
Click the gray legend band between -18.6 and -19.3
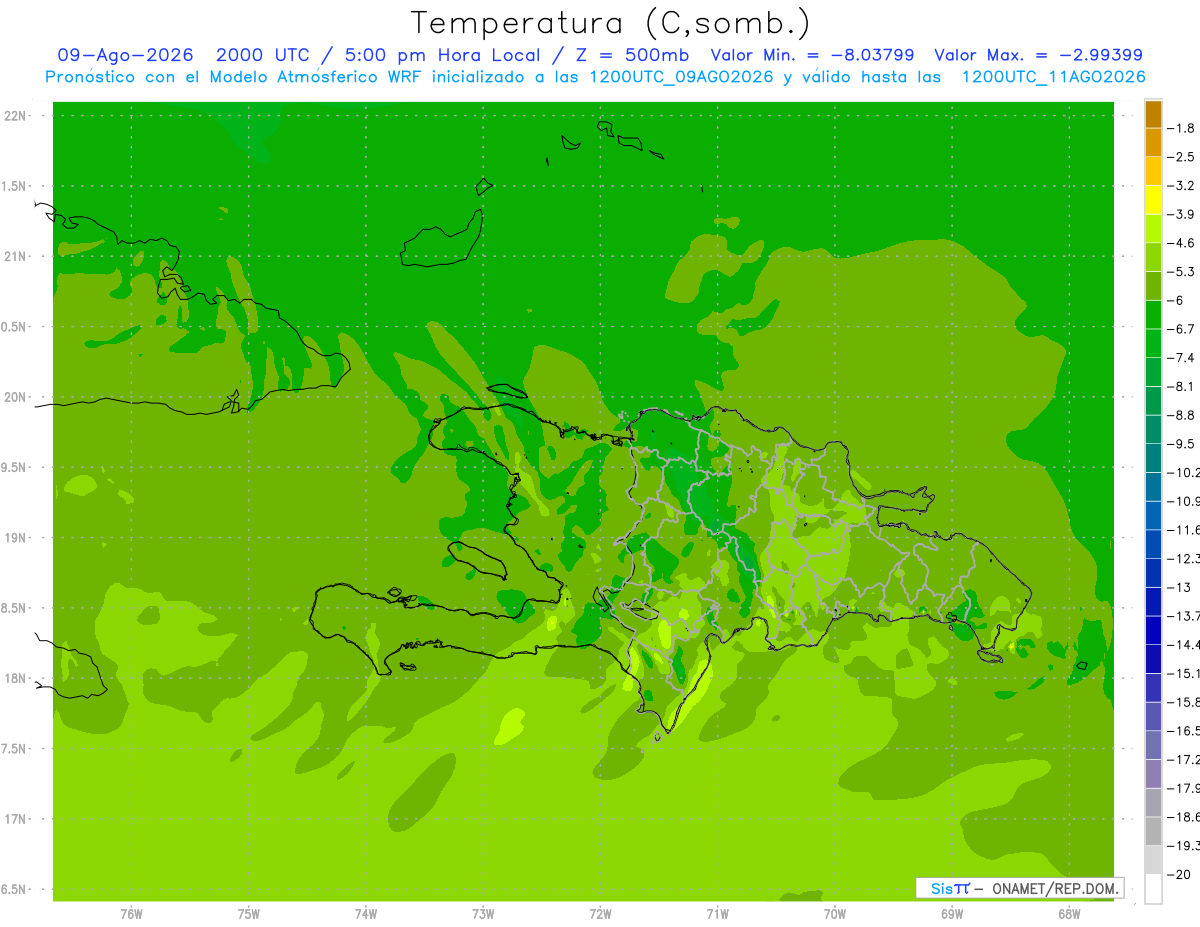point(1153,831)
